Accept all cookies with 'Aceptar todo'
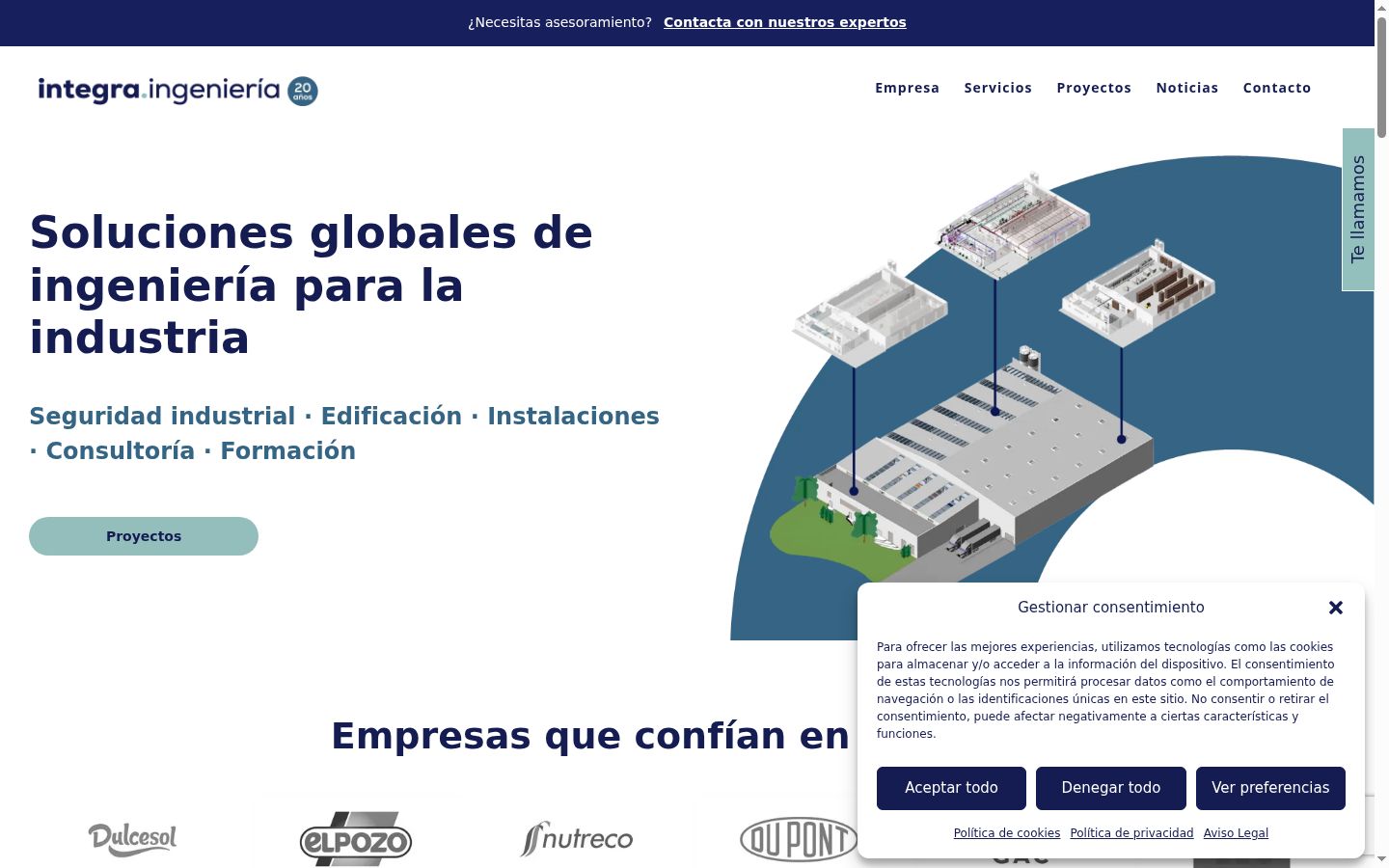Screen dimensions: 1389x868 (951, 788)
